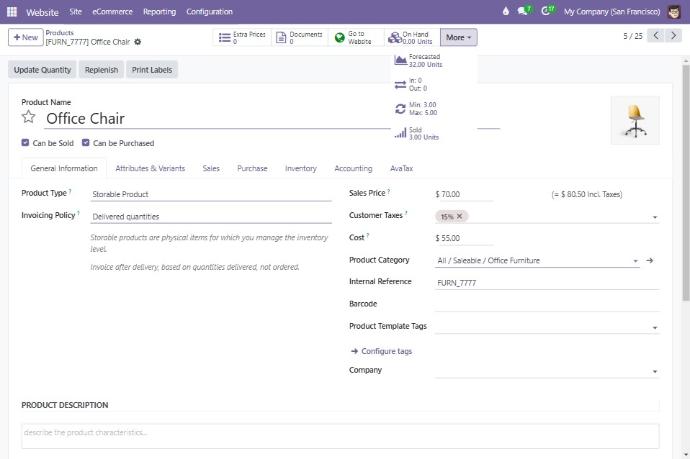The image size is (690, 459).
Task: Click Go to Website globe button
Action: click(x=356, y=37)
